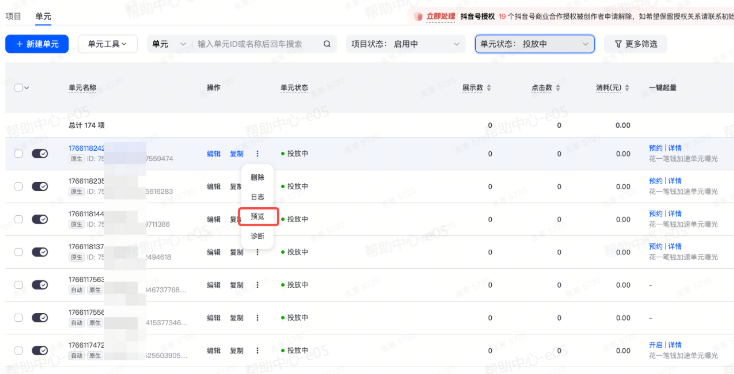Open the 单元状态 投放中 filter
734x374 pixels.
click(x=535, y=44)
